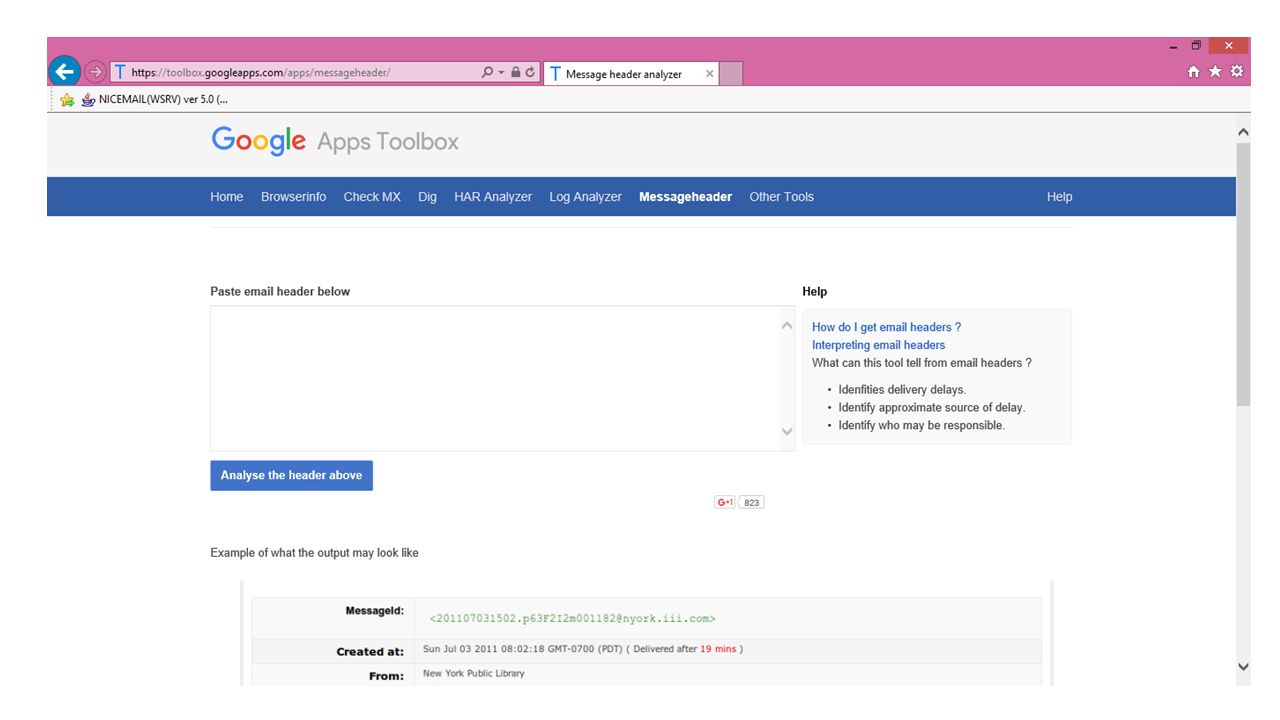Refresh the page with reload icon
Screen dimensions: 1280x720
(x=530, y=72)
